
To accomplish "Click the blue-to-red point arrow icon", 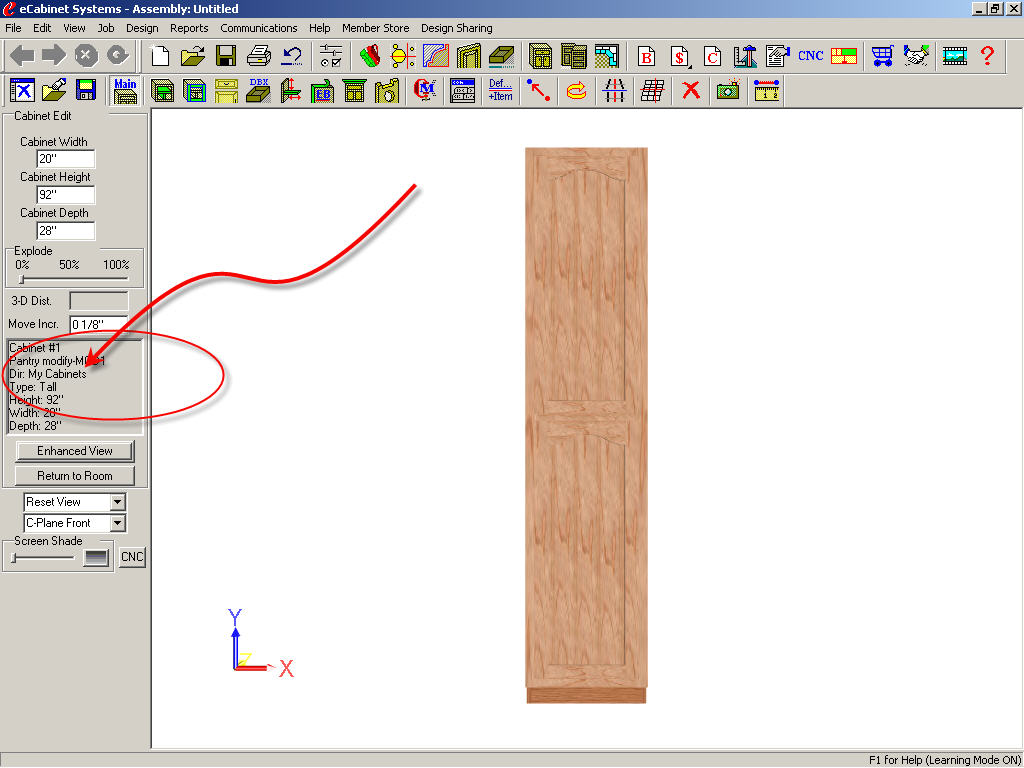I will pos(538,90).
